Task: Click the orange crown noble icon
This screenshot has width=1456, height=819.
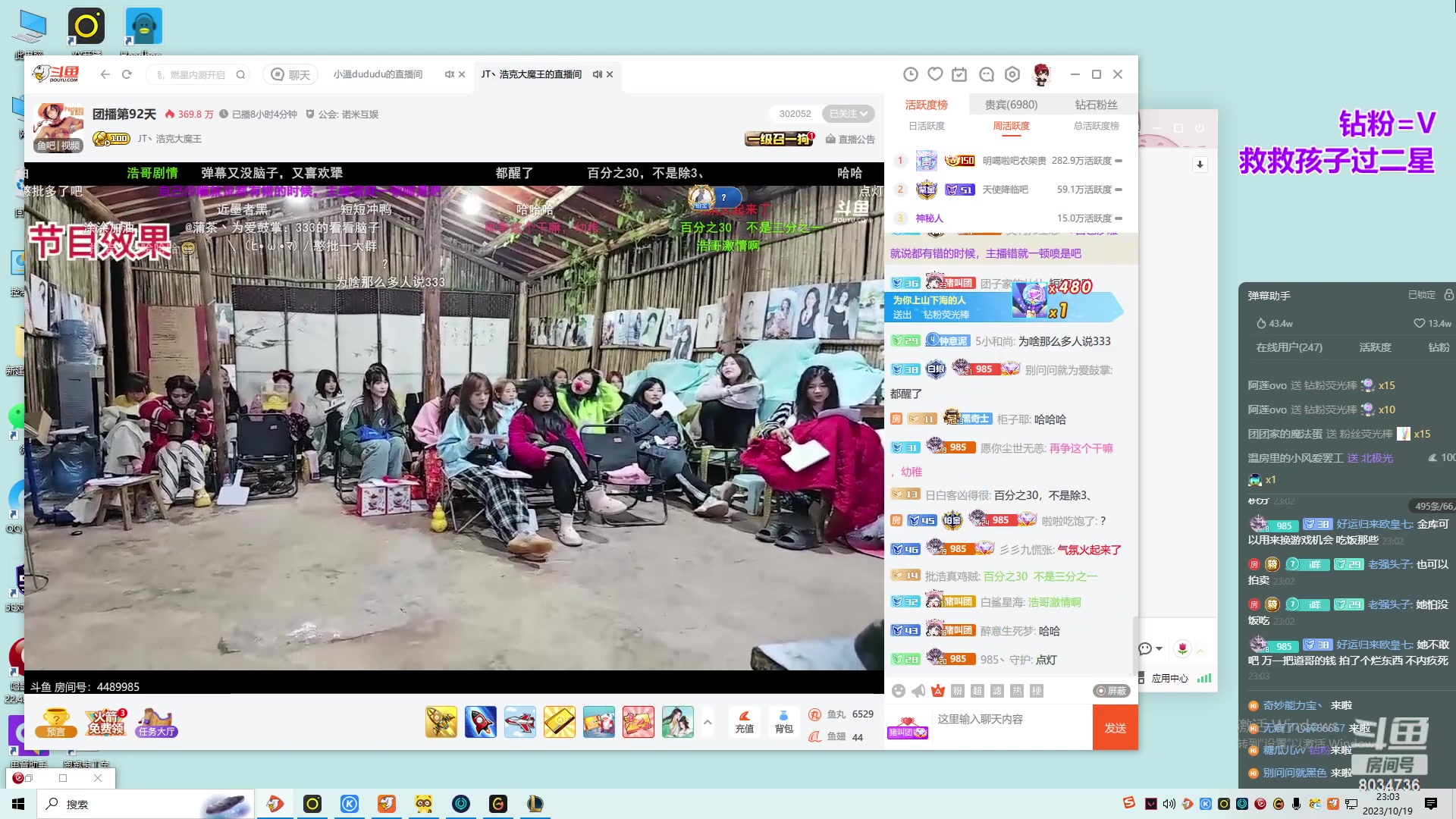Action: click(938, 691)
